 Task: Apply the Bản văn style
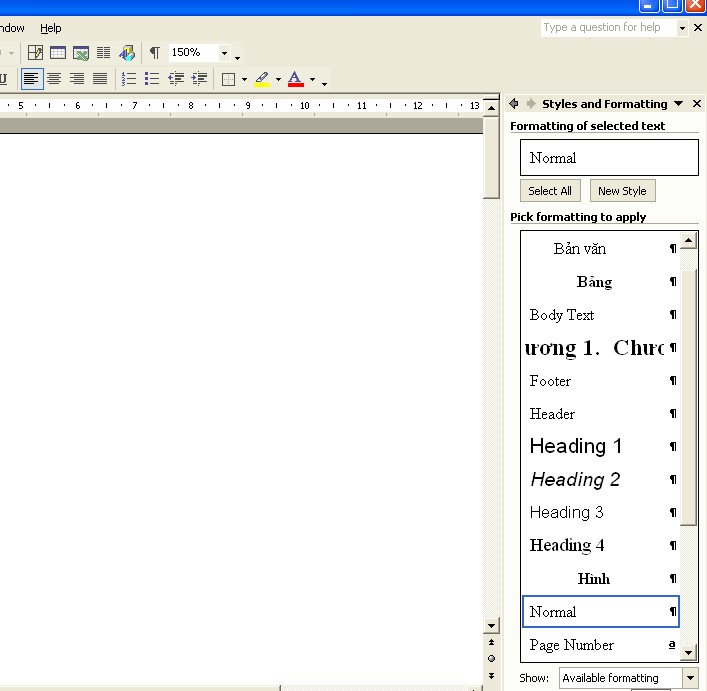pyautogui.click(x=601, y=249)
